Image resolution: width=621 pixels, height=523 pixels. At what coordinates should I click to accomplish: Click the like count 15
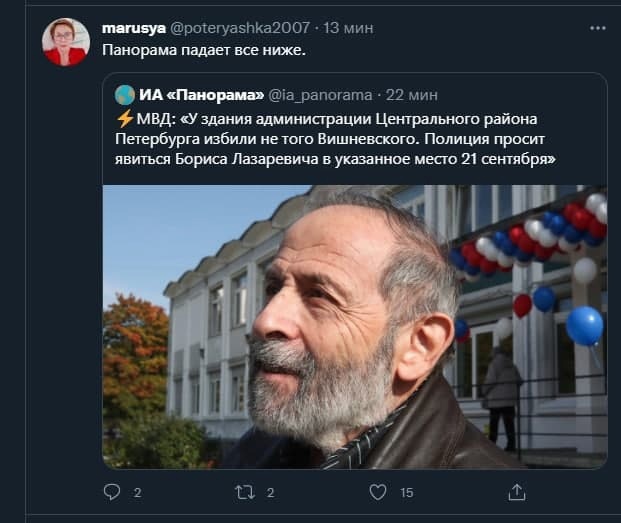pyautogui.click(x=406, y=493)
